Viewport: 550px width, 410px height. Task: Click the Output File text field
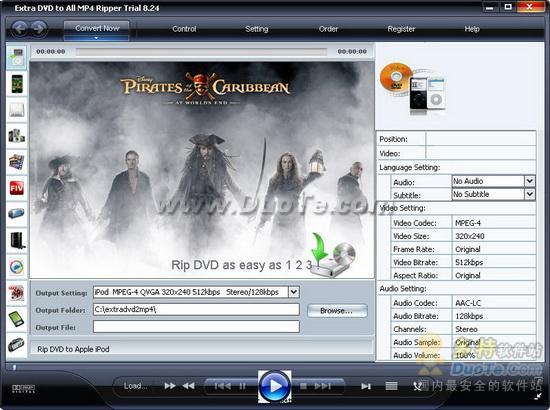(x=196, y=327)
